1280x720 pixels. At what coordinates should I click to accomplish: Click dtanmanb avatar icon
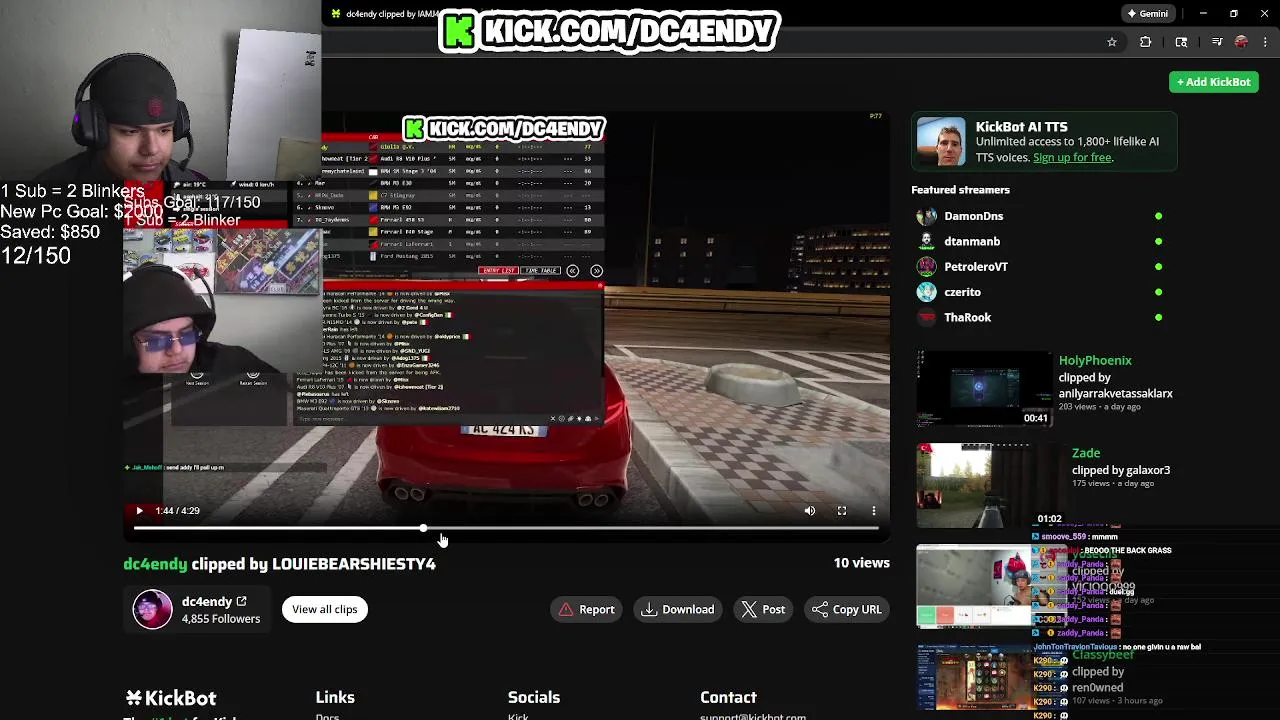(927, 241)
